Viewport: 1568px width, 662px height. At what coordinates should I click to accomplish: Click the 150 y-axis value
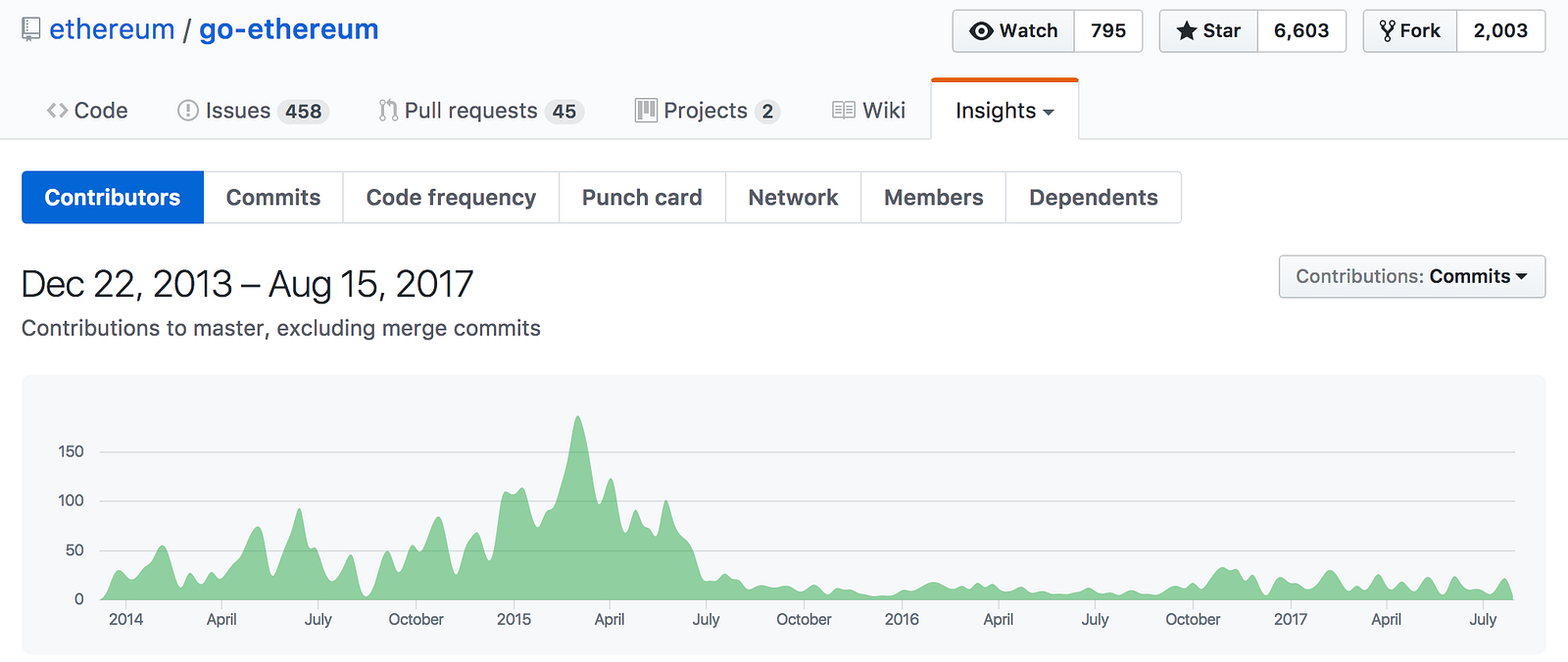click(x=71, y=451)
